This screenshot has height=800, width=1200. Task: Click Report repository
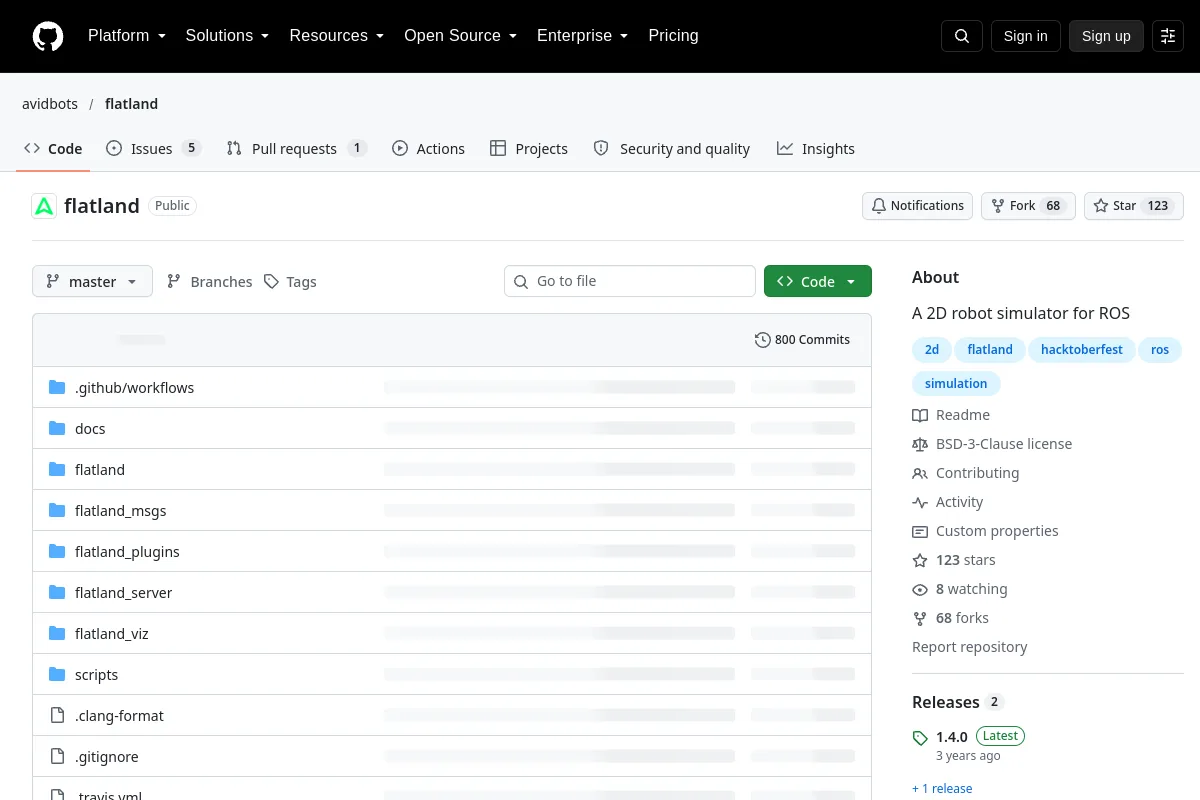coord(970,647)
